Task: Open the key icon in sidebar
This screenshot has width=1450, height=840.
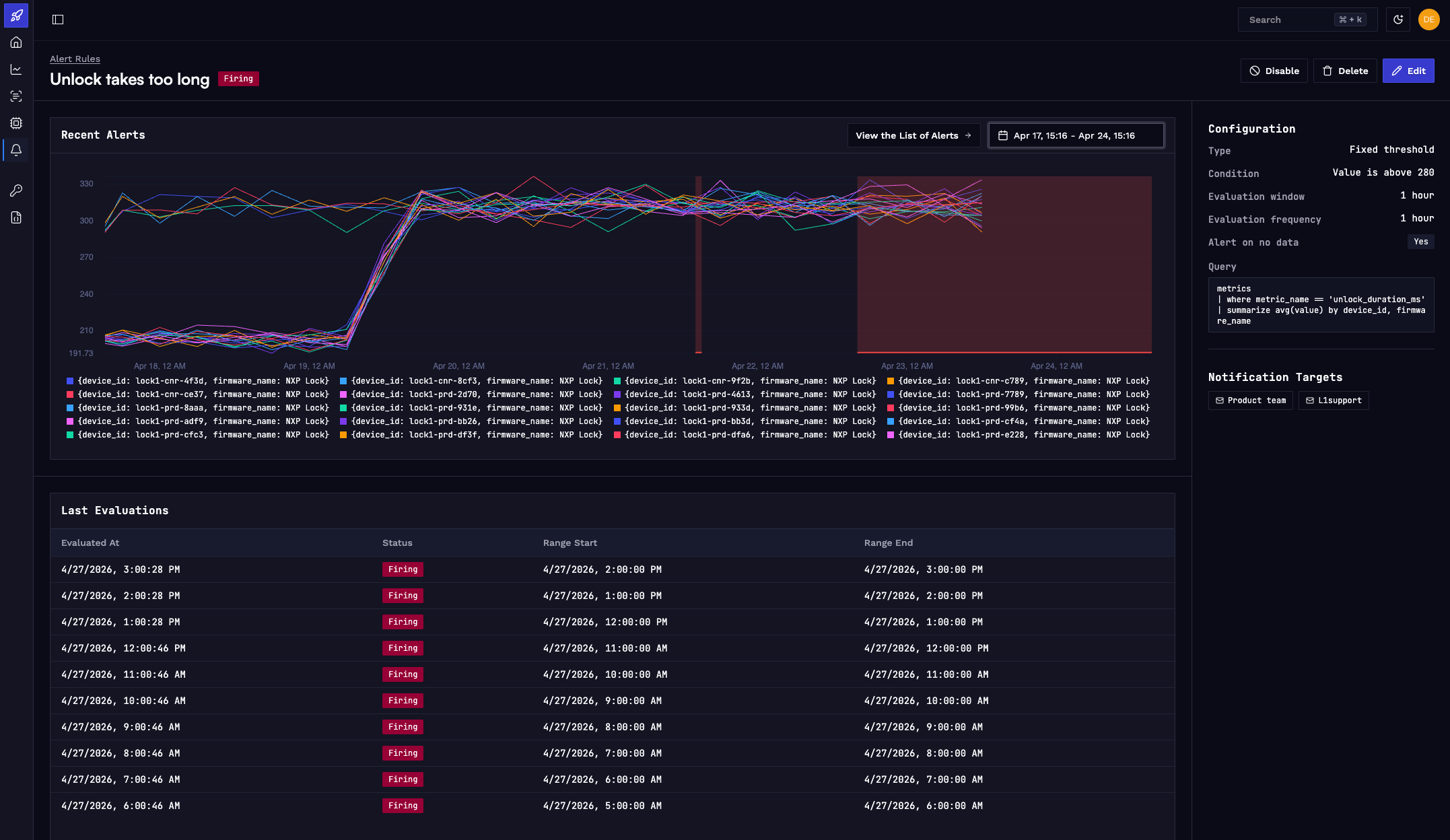Action: point(16,190)
